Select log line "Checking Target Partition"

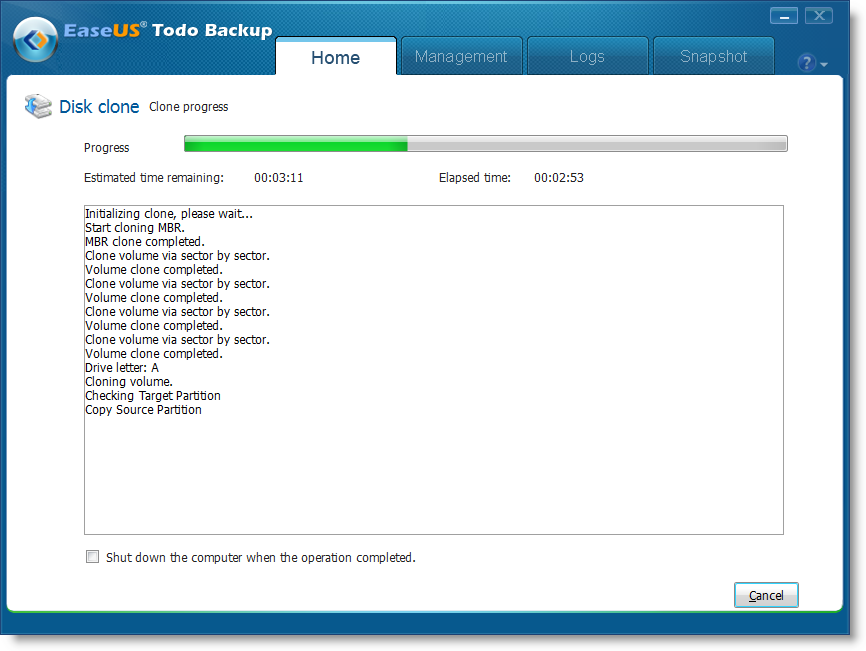coord(152,396)
